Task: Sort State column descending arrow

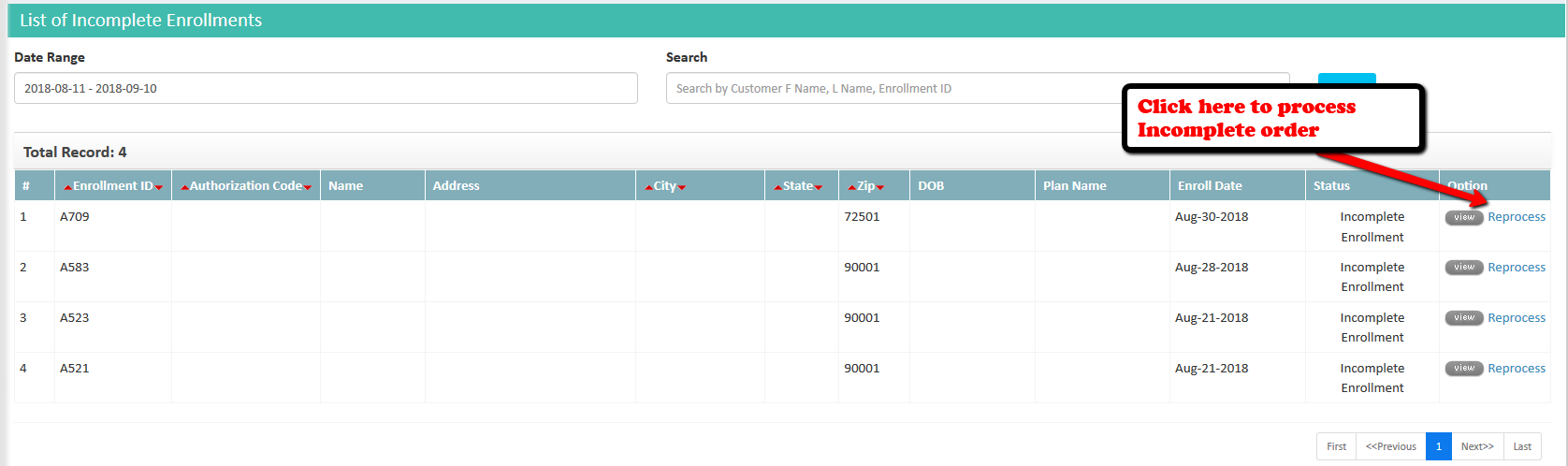Action: click(819, 187)
